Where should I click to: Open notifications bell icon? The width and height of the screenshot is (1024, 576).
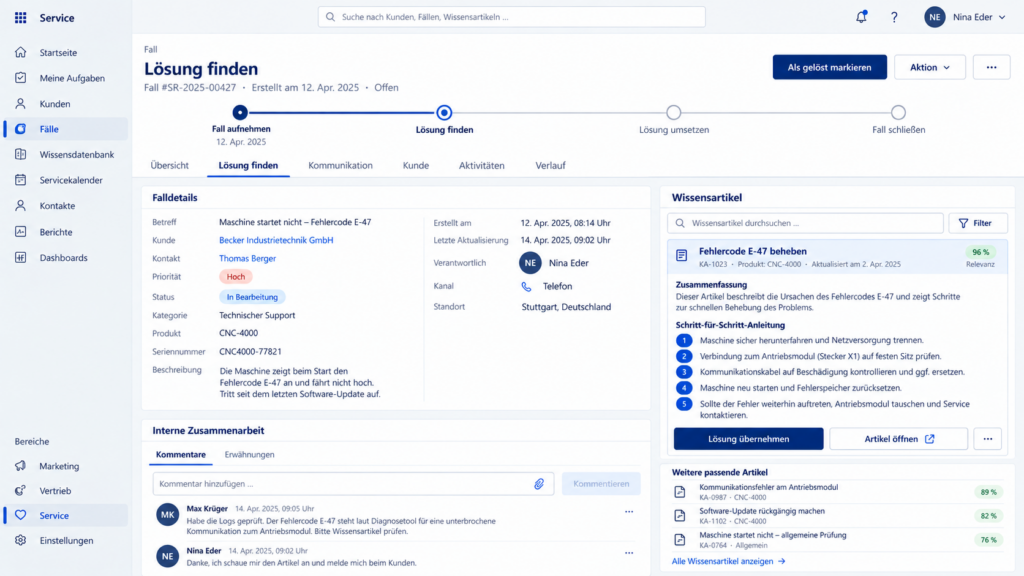861,17
